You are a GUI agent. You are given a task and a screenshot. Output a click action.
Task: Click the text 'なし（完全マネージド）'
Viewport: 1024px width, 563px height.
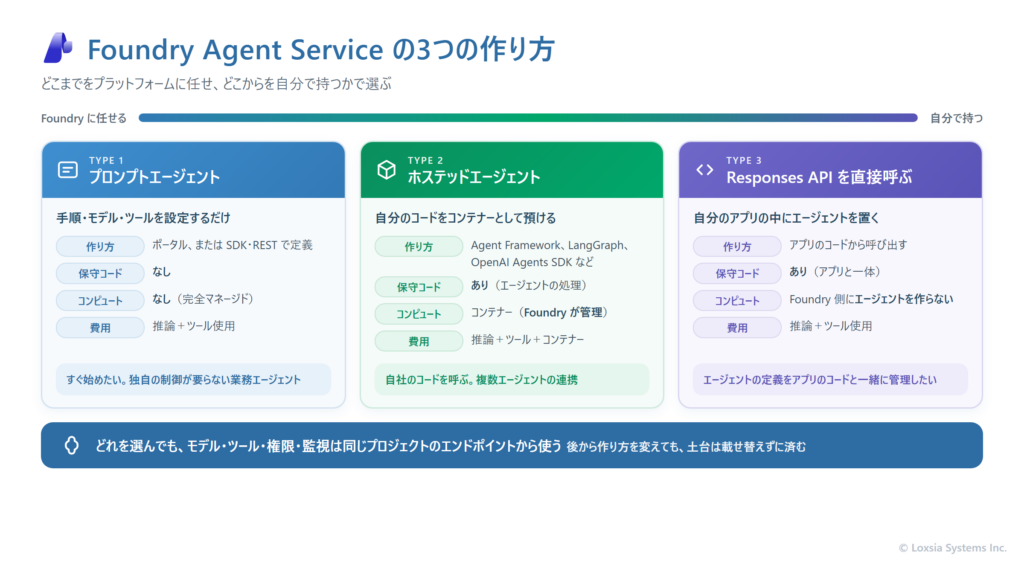pos(203,299)
